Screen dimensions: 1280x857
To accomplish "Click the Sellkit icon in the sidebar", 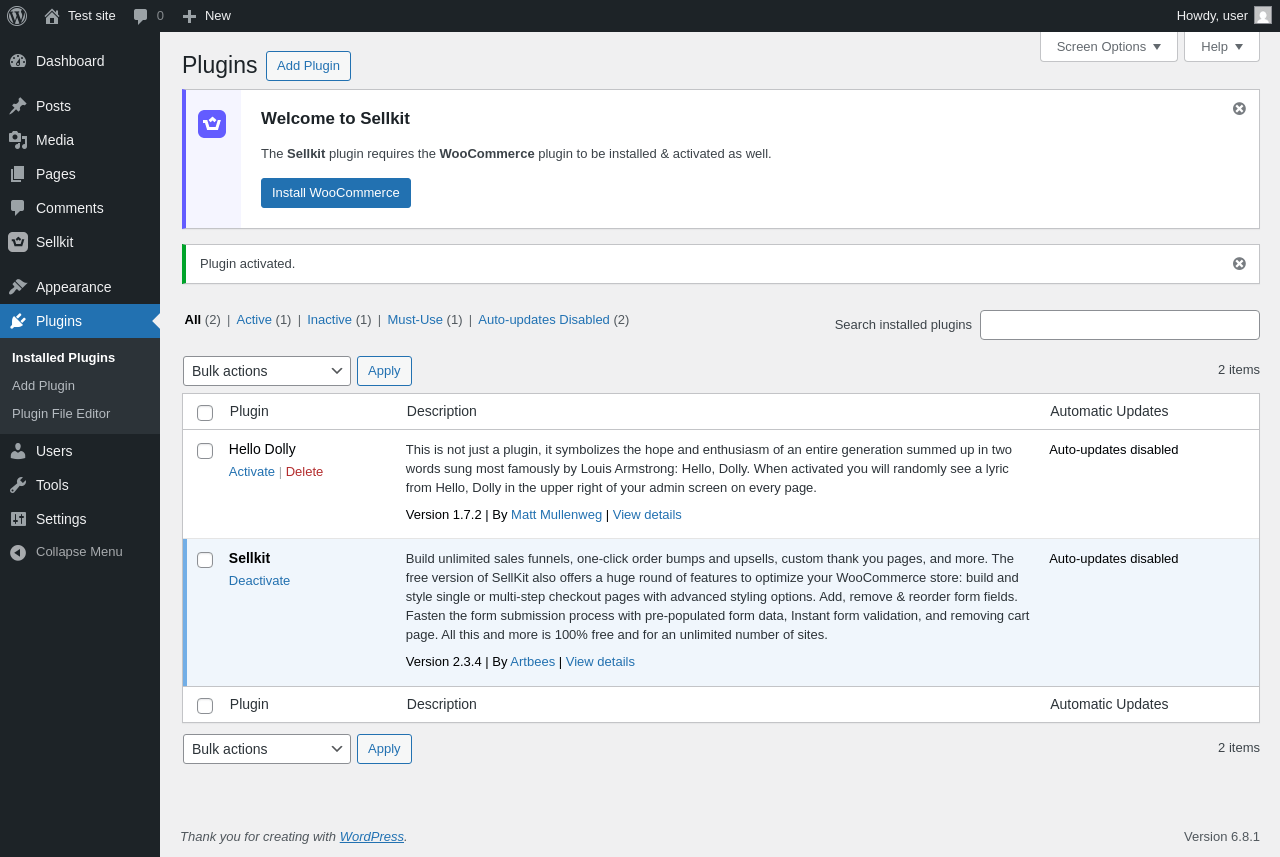I will coord(18,242).
